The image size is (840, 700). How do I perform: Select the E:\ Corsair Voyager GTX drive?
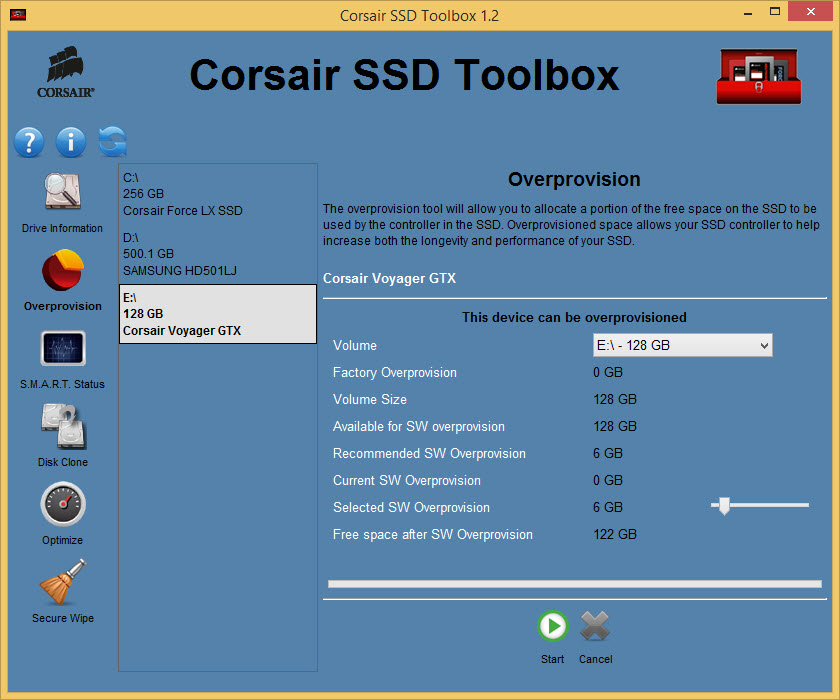coord(218,314)
